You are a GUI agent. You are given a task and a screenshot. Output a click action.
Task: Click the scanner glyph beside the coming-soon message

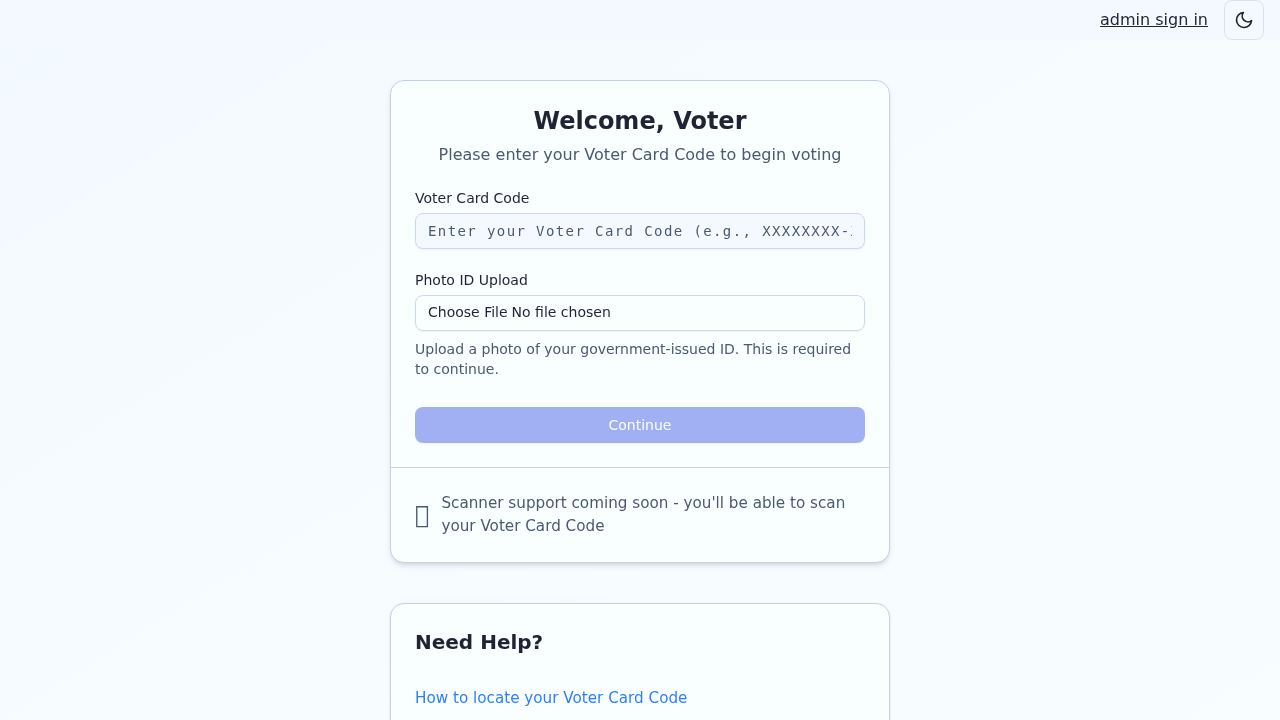point(422,514)
